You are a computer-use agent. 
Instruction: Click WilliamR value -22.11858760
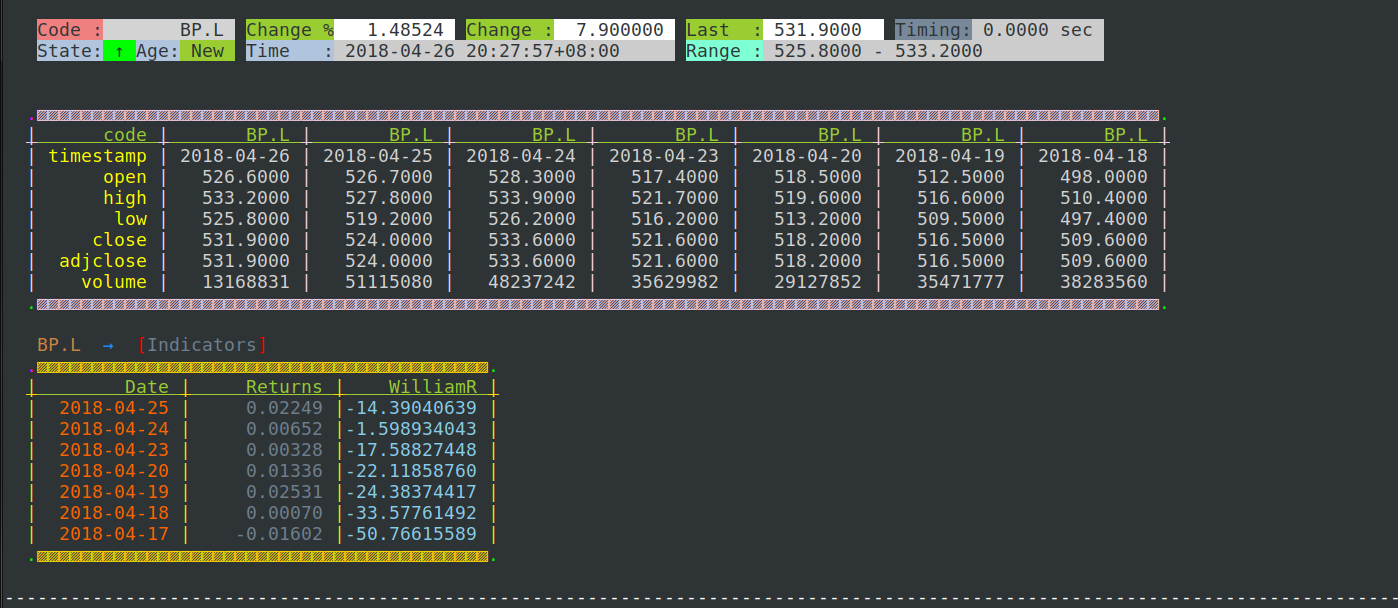pyautogui.click(x=411, y=471)
